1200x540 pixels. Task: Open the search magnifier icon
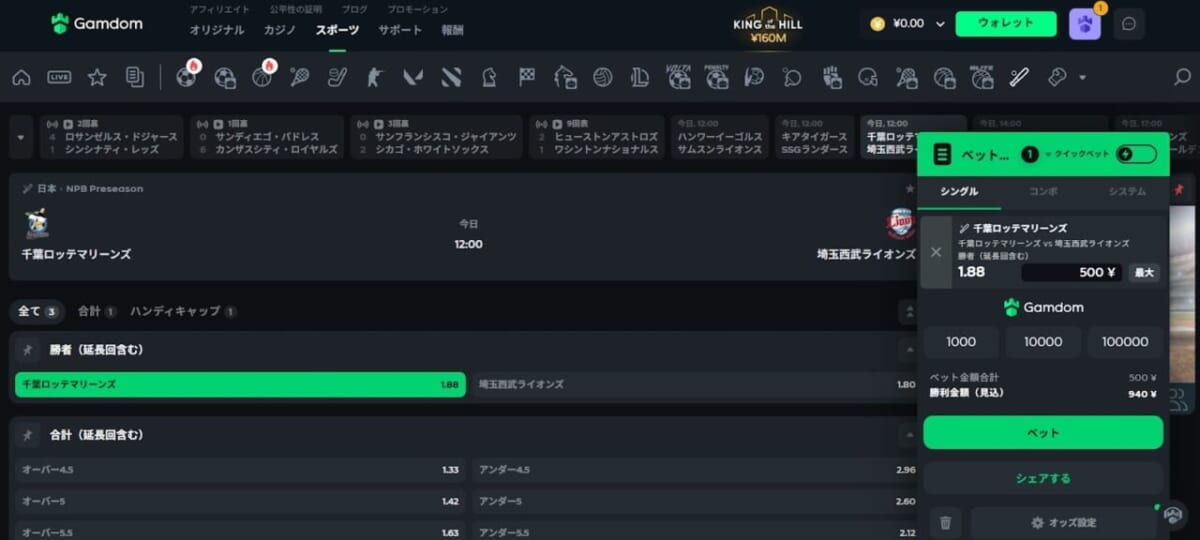point(1182,77)
